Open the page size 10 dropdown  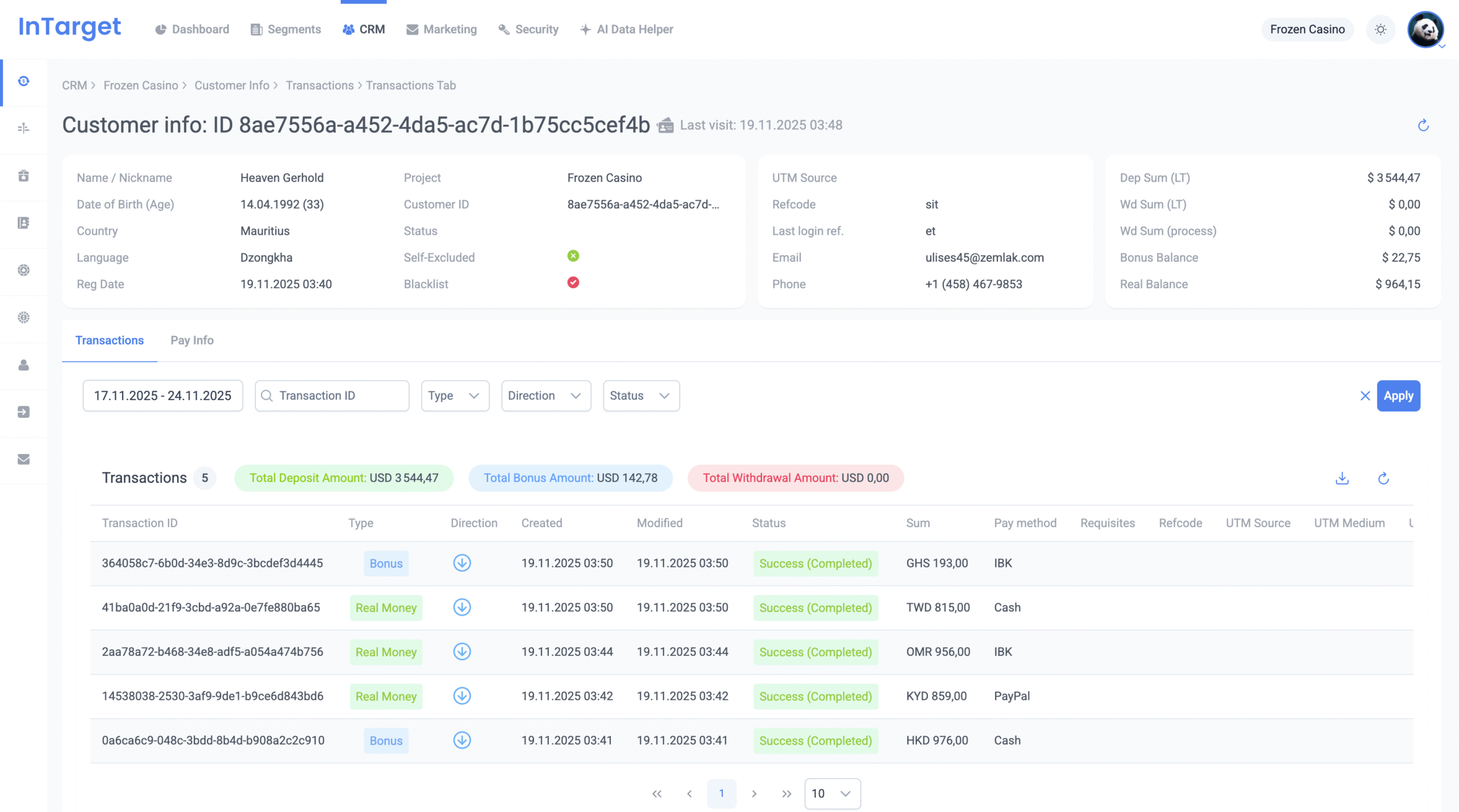click(x=832, y=793)
